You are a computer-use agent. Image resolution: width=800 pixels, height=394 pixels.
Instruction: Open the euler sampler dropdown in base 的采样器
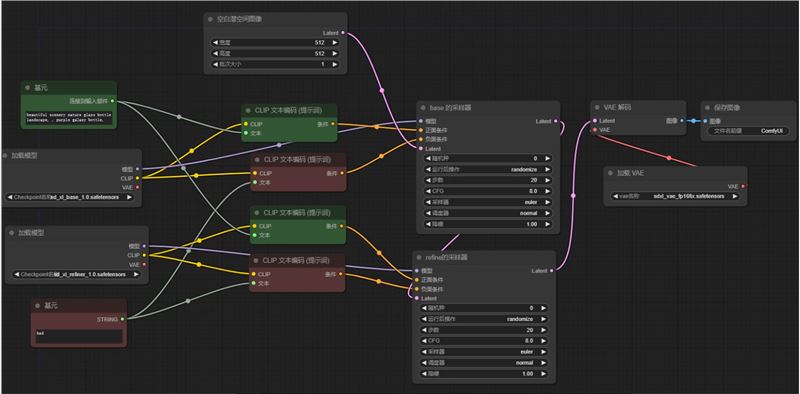[x=488, y=202]
